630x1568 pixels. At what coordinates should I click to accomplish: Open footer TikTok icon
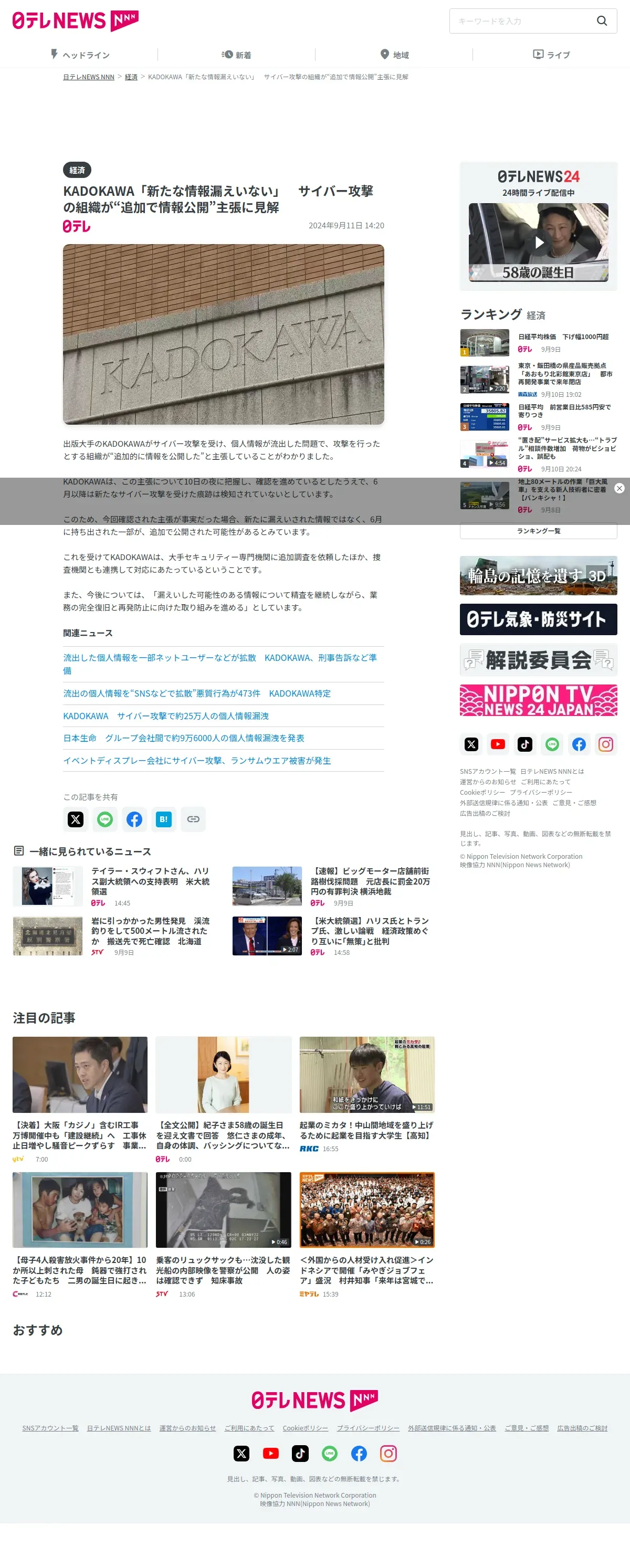(x=300, y=1454)
